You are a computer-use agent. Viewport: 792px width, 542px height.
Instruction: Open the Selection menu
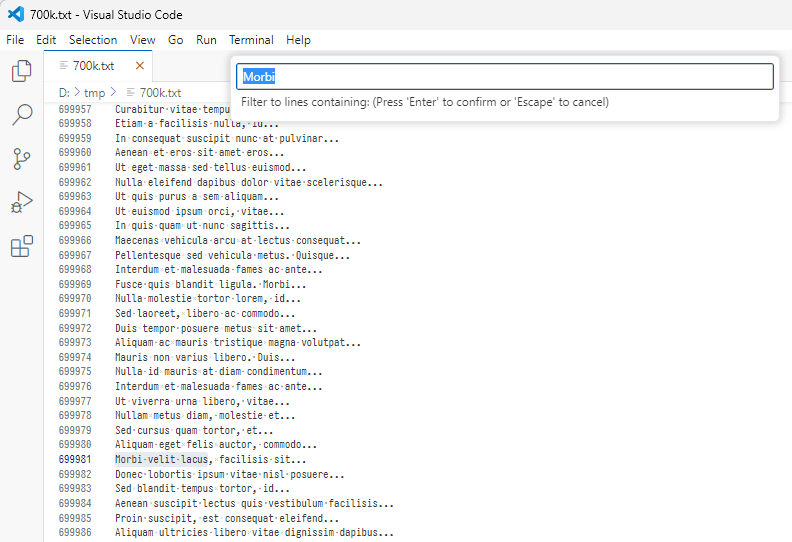coord(93,40)
